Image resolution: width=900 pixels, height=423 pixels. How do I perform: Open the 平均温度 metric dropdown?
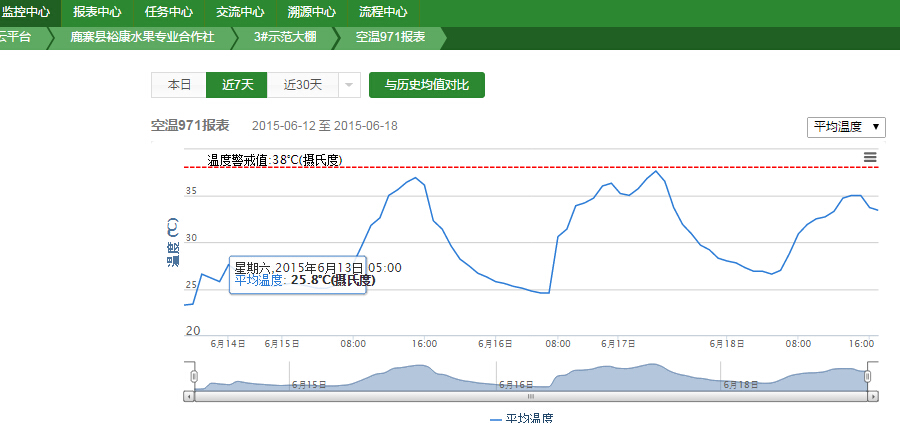click(846, 127)
